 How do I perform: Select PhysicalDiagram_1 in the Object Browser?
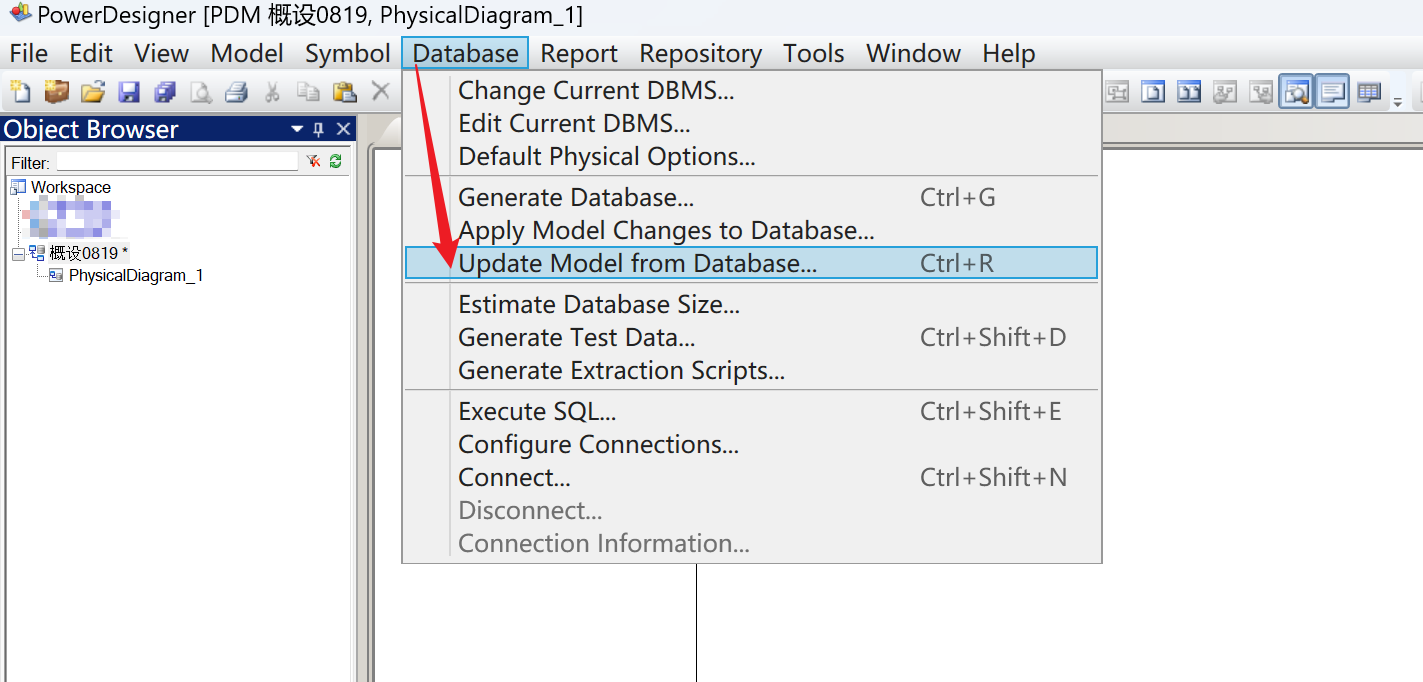tap(135, 276)
